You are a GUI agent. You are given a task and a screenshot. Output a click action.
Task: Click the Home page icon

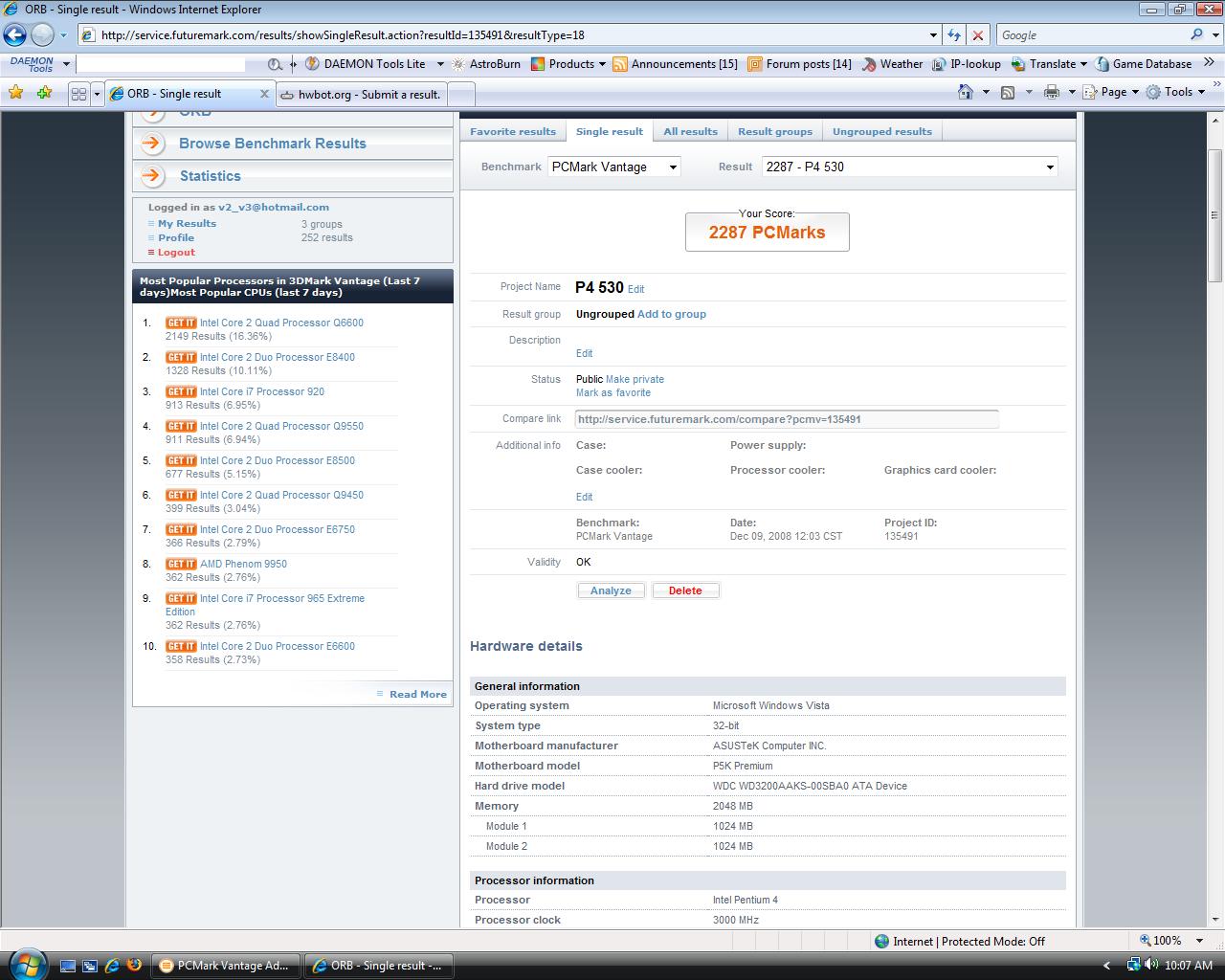coord(966,92)
